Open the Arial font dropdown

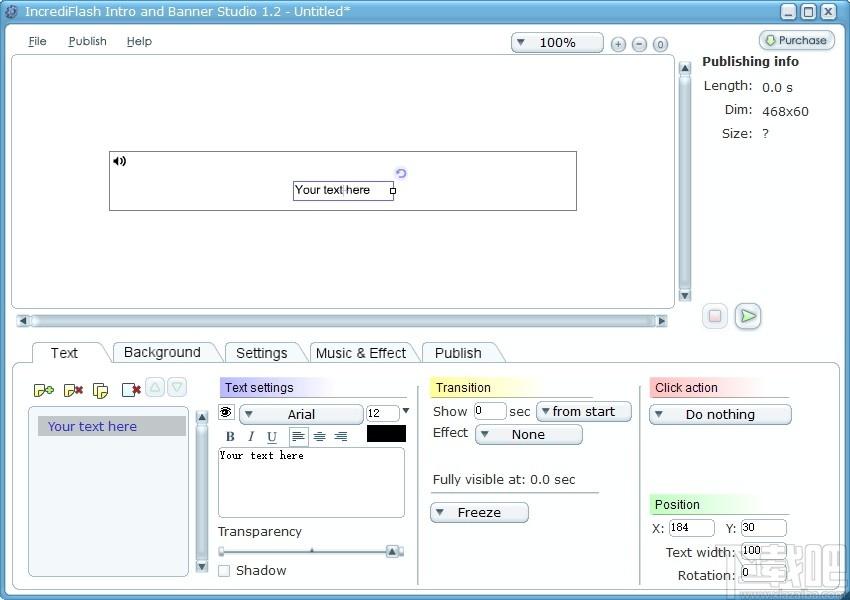(x=301, y=415)
